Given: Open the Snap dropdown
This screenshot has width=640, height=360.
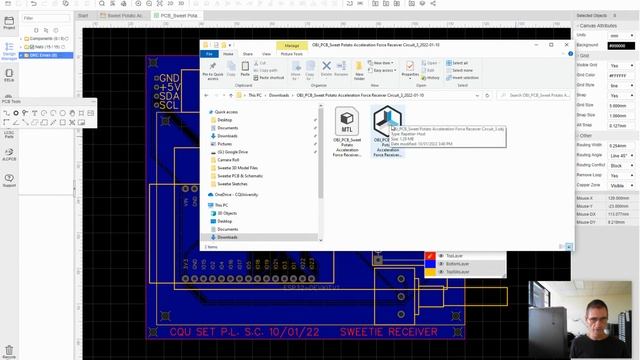Looking at the screenshot, I should pyautogui.click(x=621, y=96).
